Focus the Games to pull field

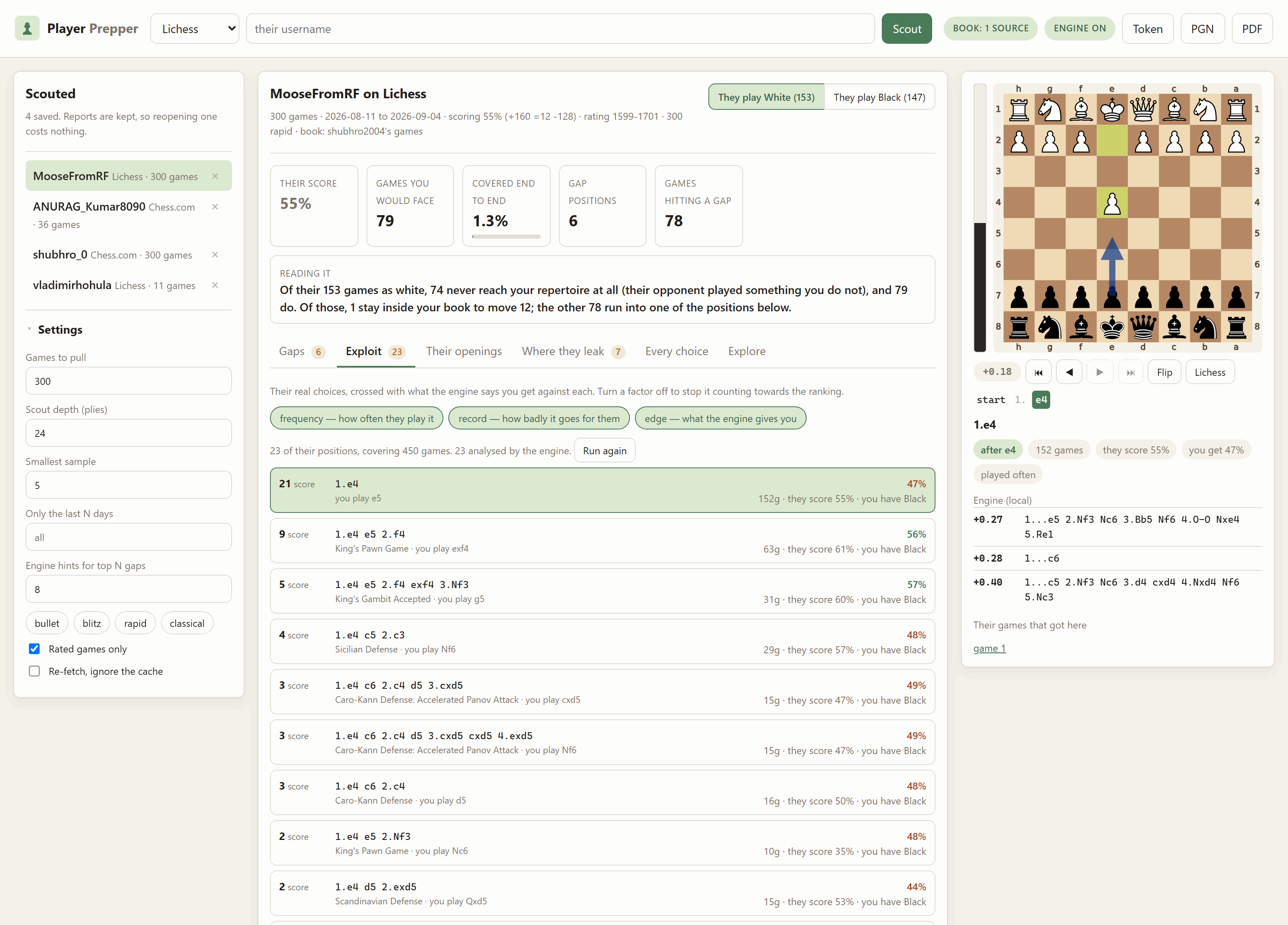click(128, 381)
